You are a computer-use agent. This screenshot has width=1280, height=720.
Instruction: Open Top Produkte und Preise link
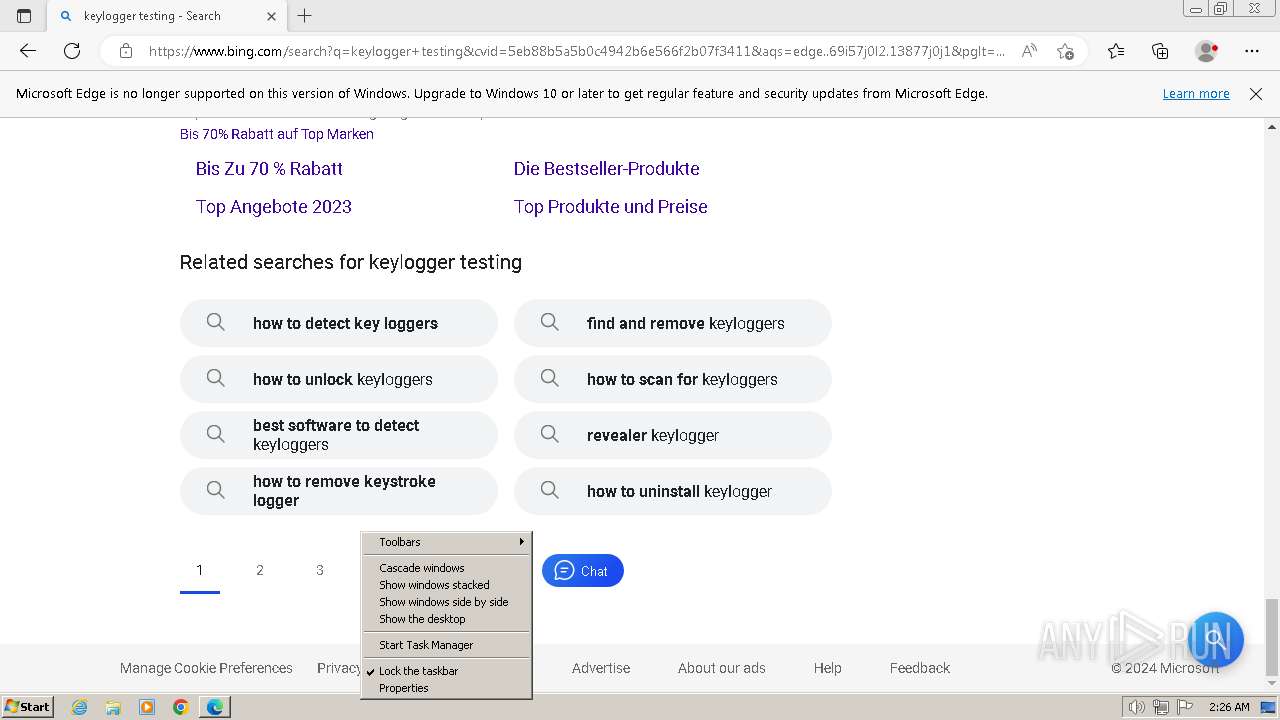click(611, 207)
